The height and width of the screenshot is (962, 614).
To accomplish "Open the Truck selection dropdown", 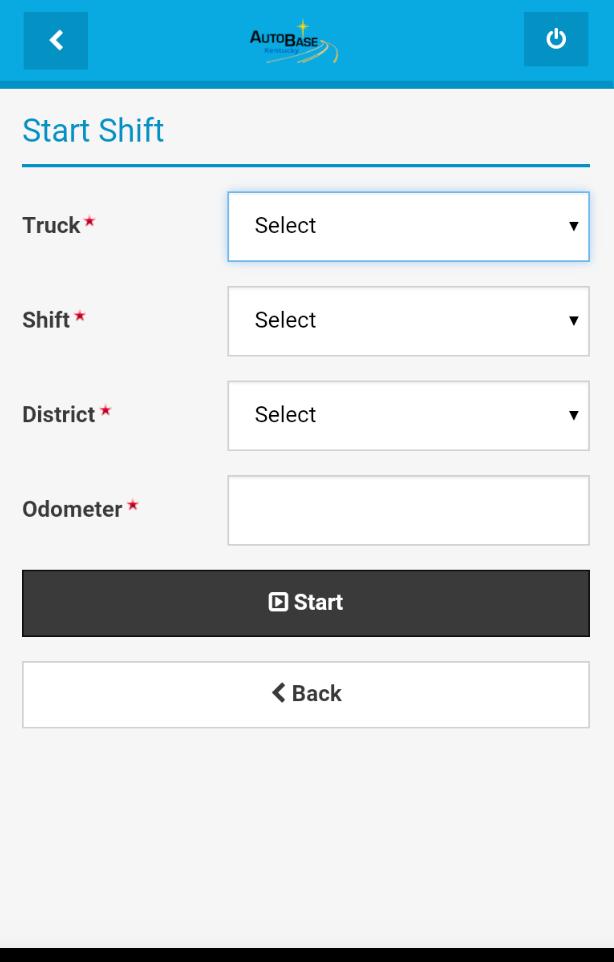I will (x=408, y=226).
